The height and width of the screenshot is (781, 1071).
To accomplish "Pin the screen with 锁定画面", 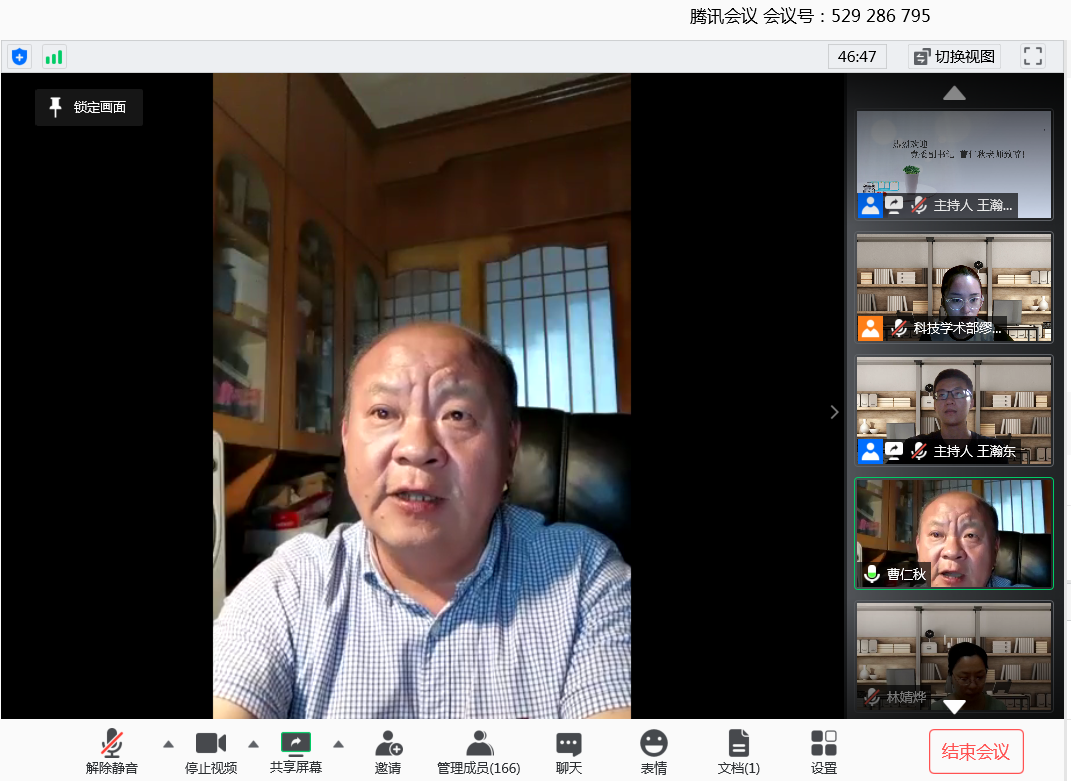I will [89, 107].
